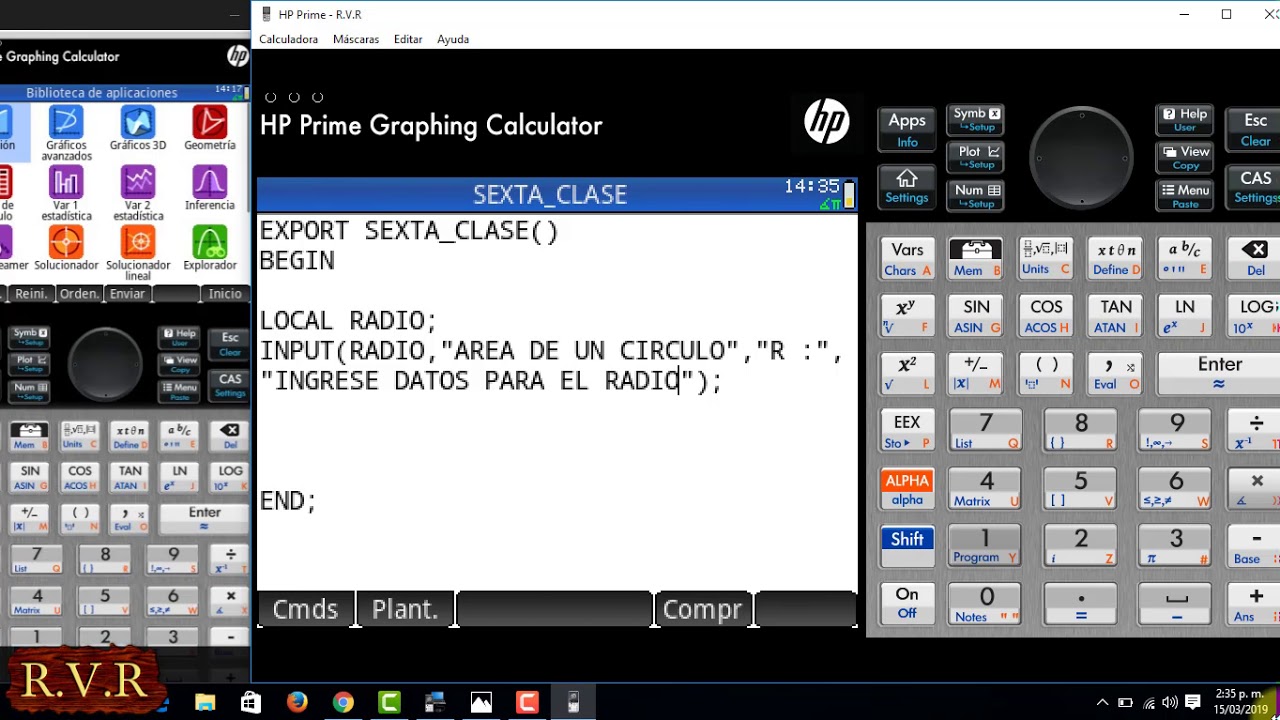The width and height of the screenshot is (1280, 720).
Task: Select the Plot key on right keypad
Action: [x=976, y=157]
